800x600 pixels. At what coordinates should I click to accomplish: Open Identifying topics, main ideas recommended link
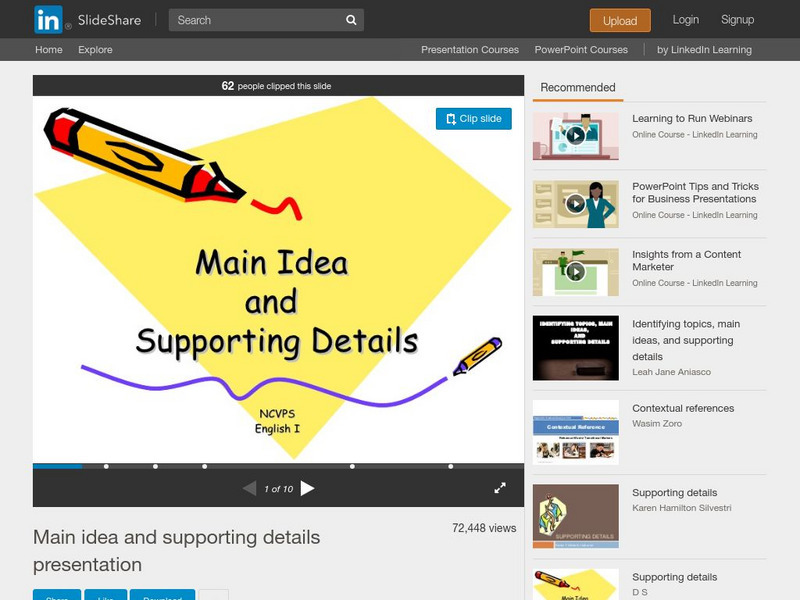(x=686, y=340)
